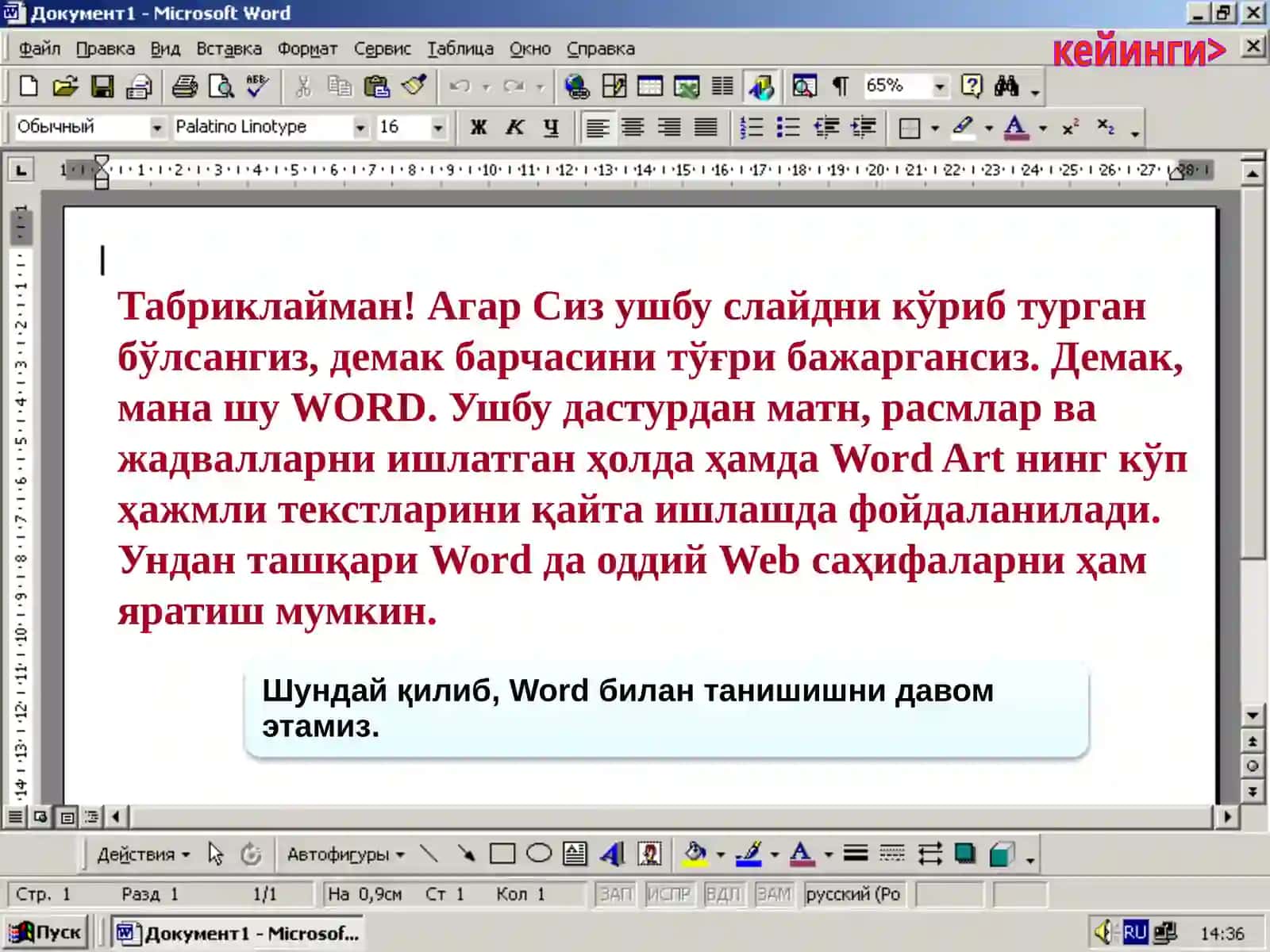
Task: Apply red font color A swatch
Action: pyautogui.click(x=802, y=854)
